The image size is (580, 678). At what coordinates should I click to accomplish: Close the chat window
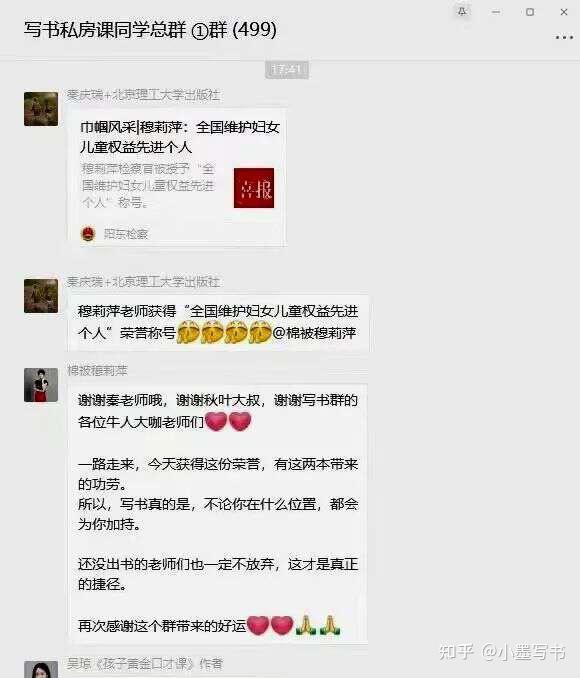coord(564,12)
